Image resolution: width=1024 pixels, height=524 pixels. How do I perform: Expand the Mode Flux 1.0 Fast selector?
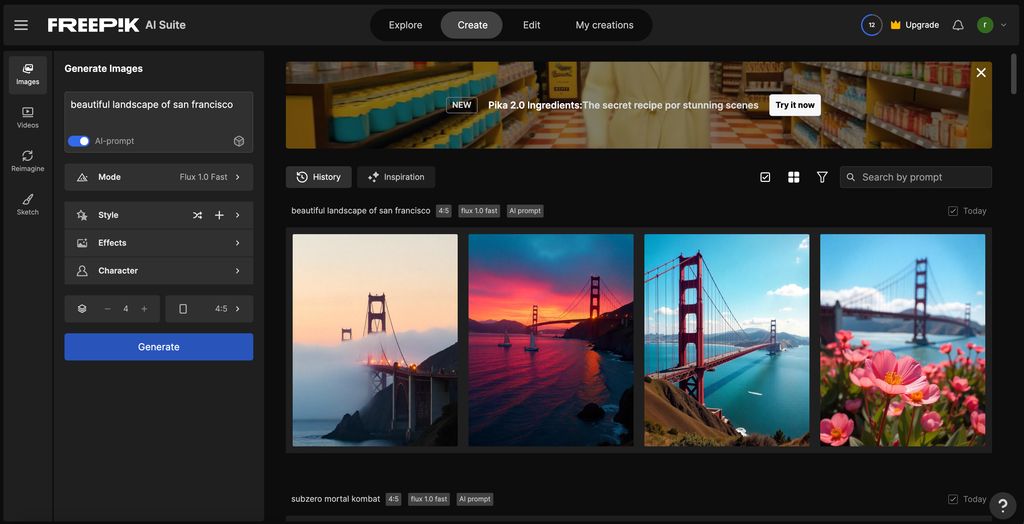(x=159, y=177)
